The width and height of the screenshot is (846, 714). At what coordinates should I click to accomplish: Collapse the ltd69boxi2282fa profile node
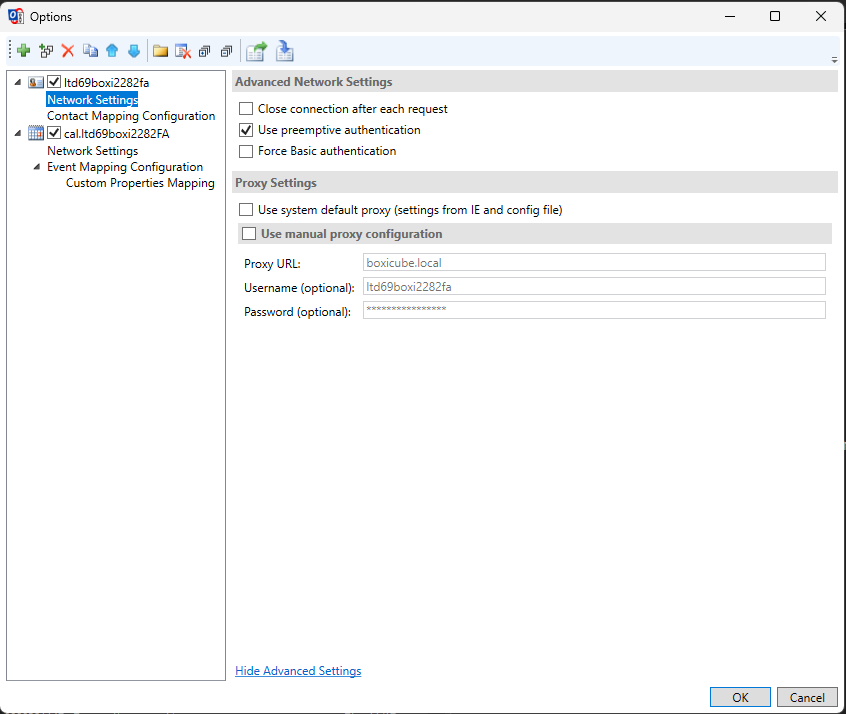[18, 83]
